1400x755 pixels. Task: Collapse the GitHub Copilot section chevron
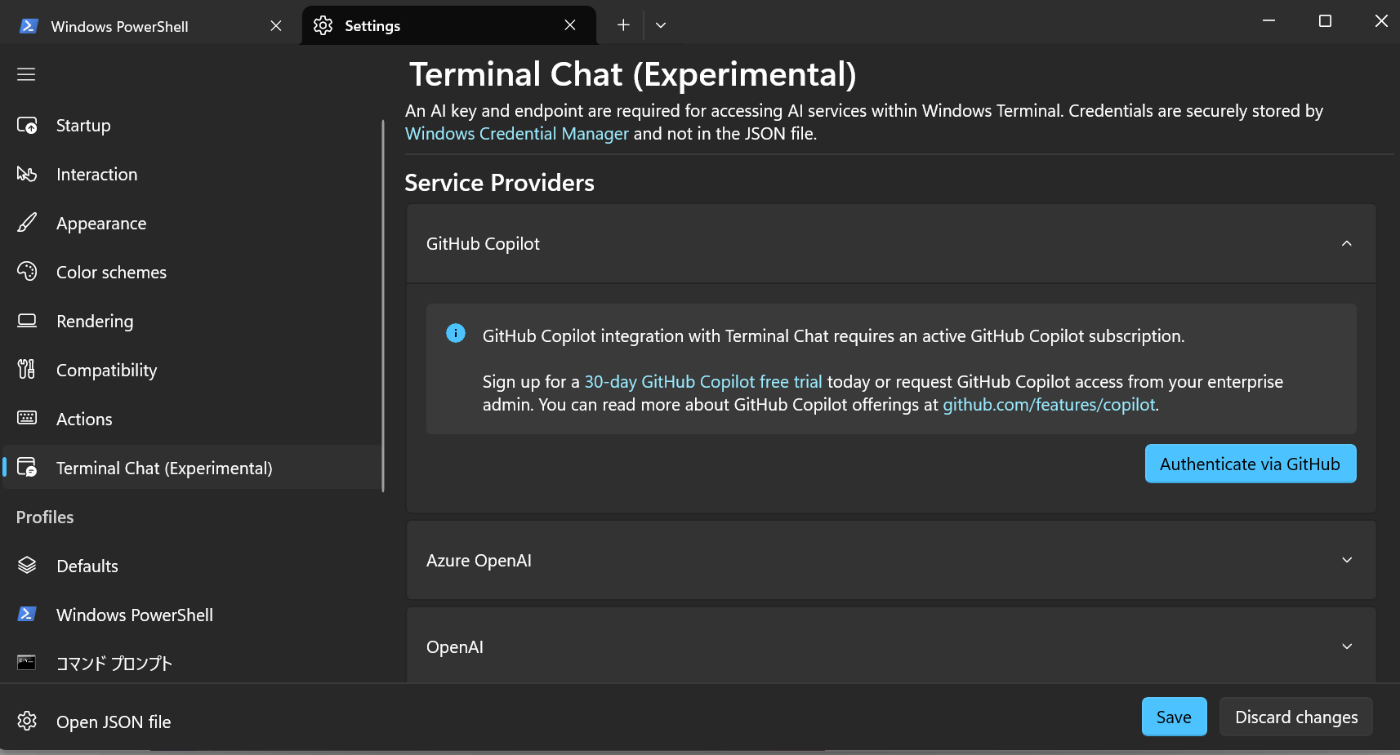click(1347, 244)
